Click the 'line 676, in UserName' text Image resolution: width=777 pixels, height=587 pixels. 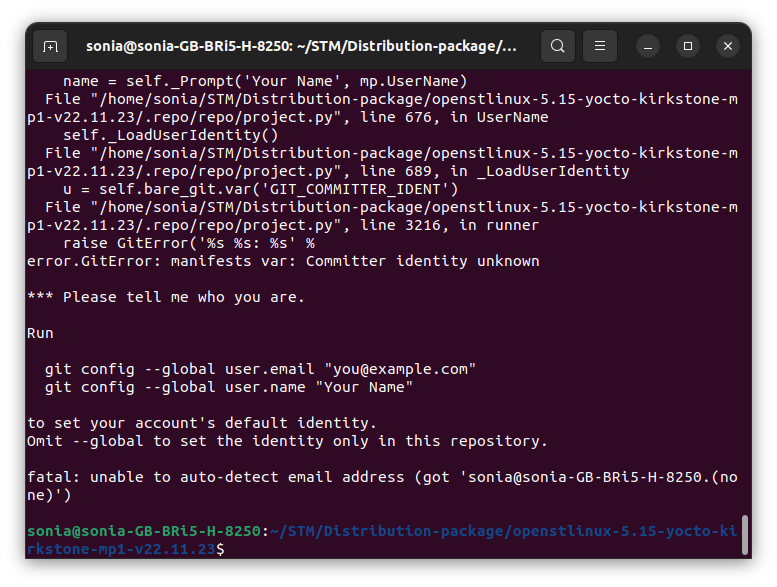tap(454, 117)
